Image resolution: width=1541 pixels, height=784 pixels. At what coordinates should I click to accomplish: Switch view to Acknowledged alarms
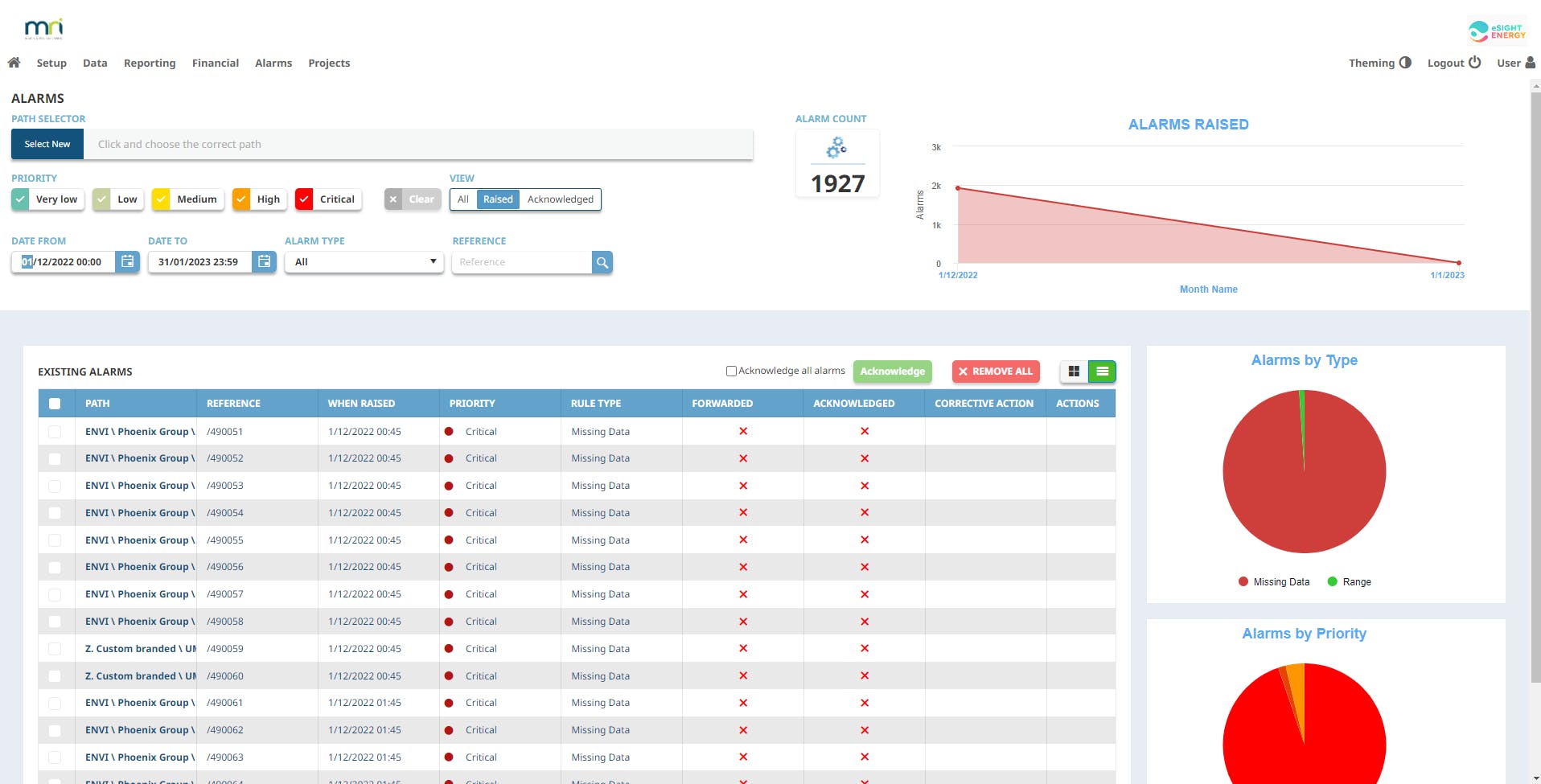[x=561, y=199]
